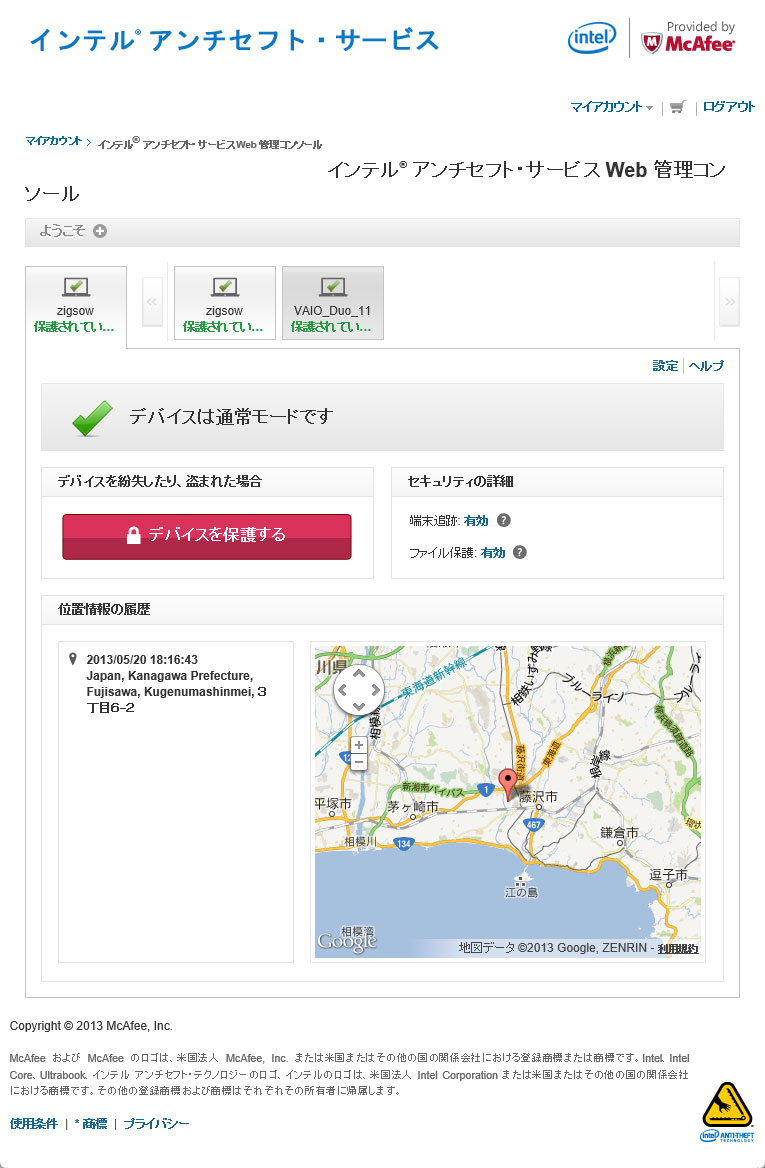The height and width of the screenshot is (1168, 765).
Task: Click 有効 link next to ファイル保護
Action: click(x=493, y=553)
